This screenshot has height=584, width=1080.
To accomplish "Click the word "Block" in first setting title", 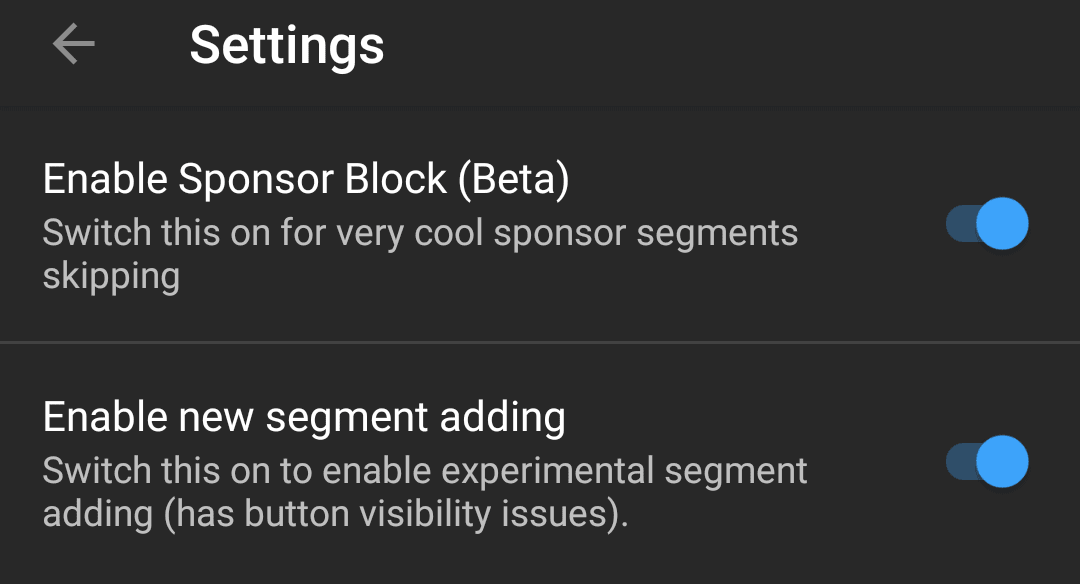I will click(x=396, y=179).
